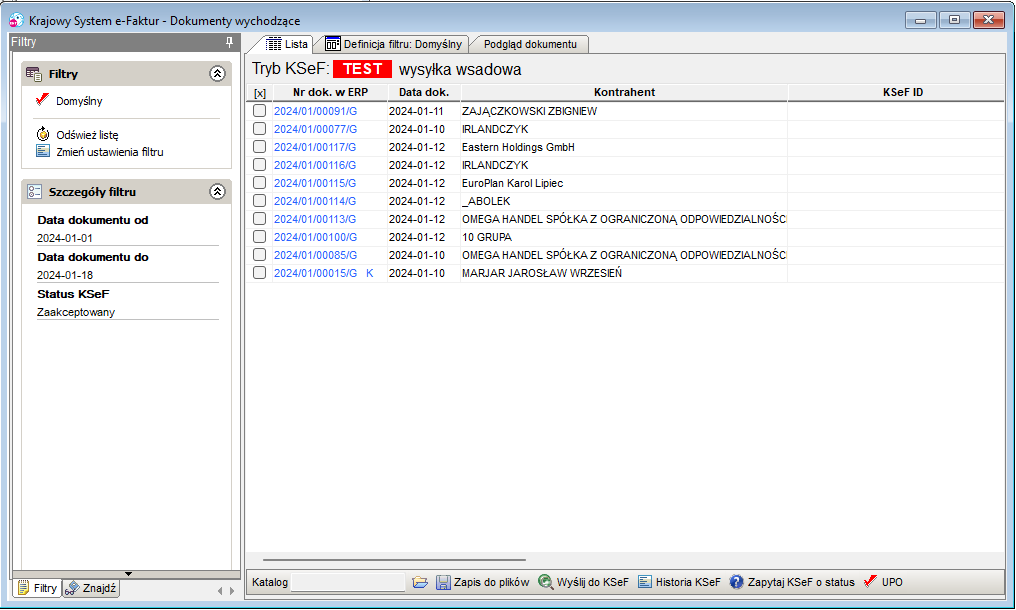Collapse the Szczegóły filtru section
The height and width of the screenshot is (610, 1016).
point(218,192)
